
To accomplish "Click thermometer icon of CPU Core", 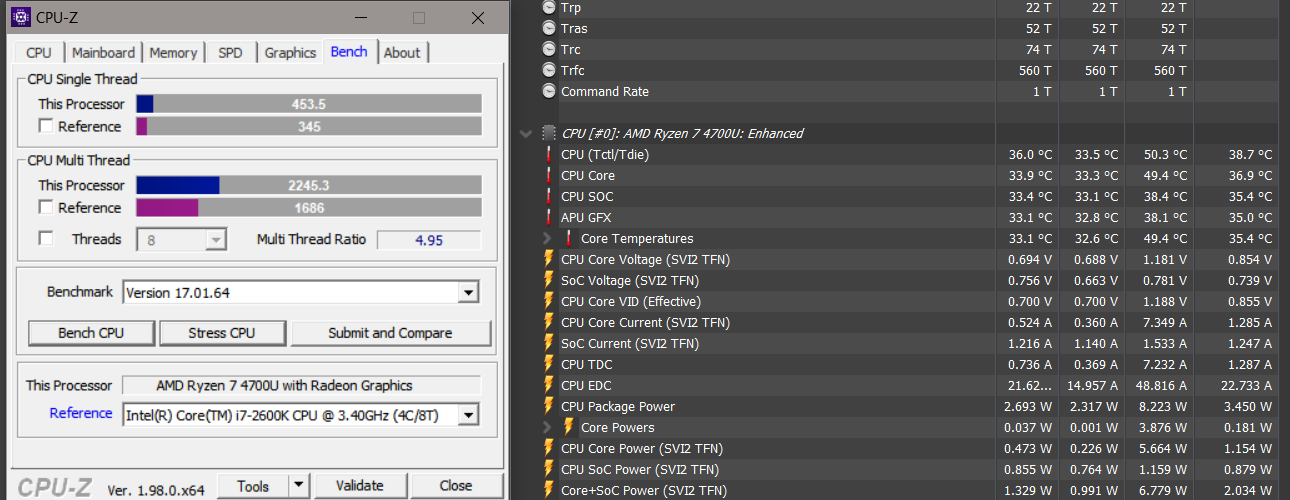I will 549,175.
